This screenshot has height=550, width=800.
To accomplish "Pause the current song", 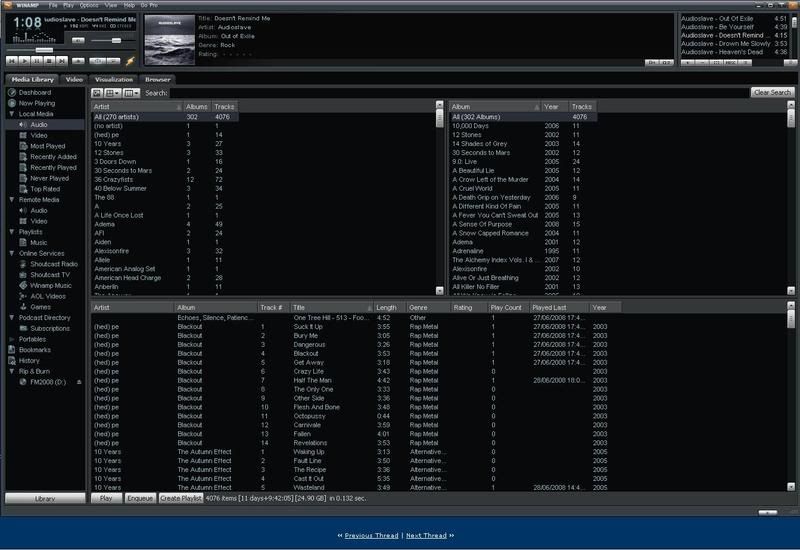I will point(37,61).
